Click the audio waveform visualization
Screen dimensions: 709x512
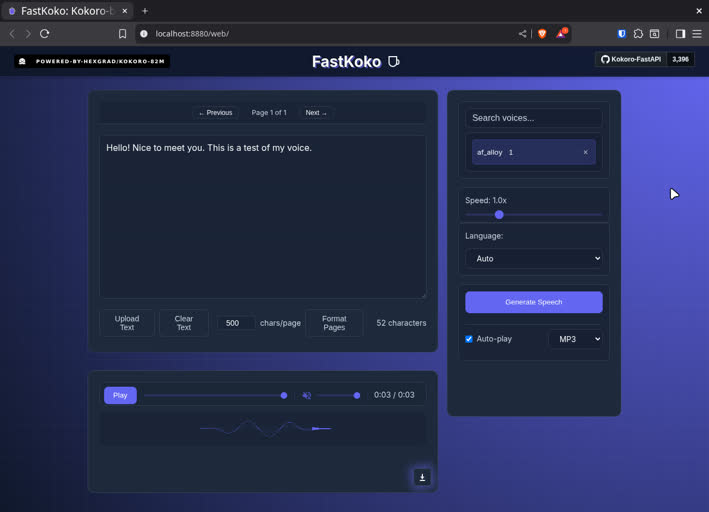click(263, 428)
